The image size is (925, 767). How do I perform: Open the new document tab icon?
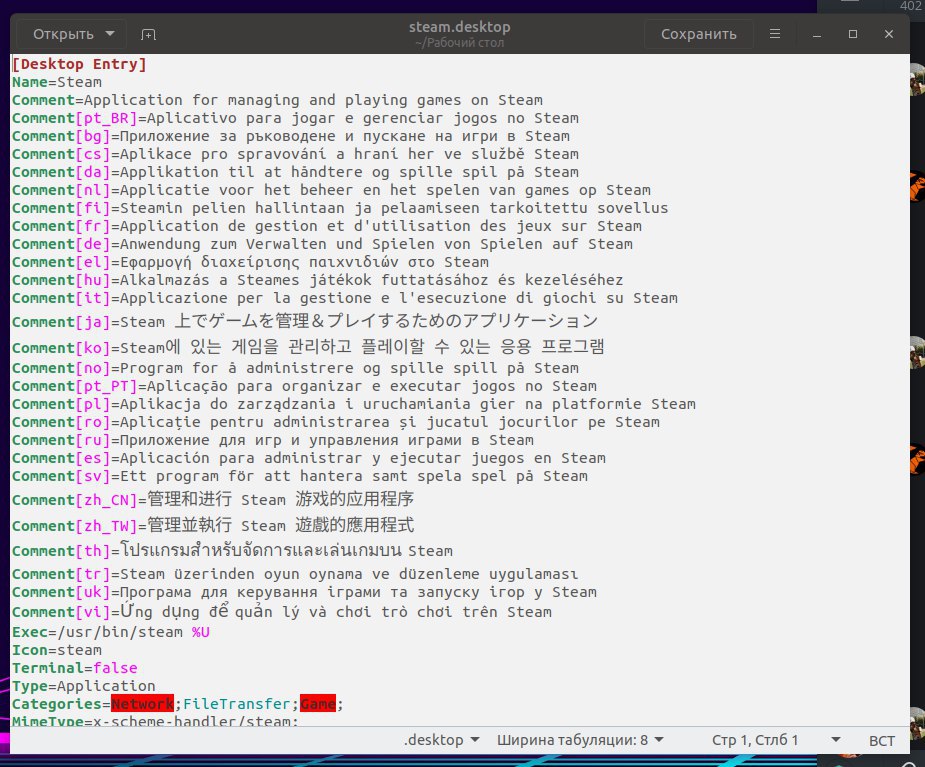148,34
